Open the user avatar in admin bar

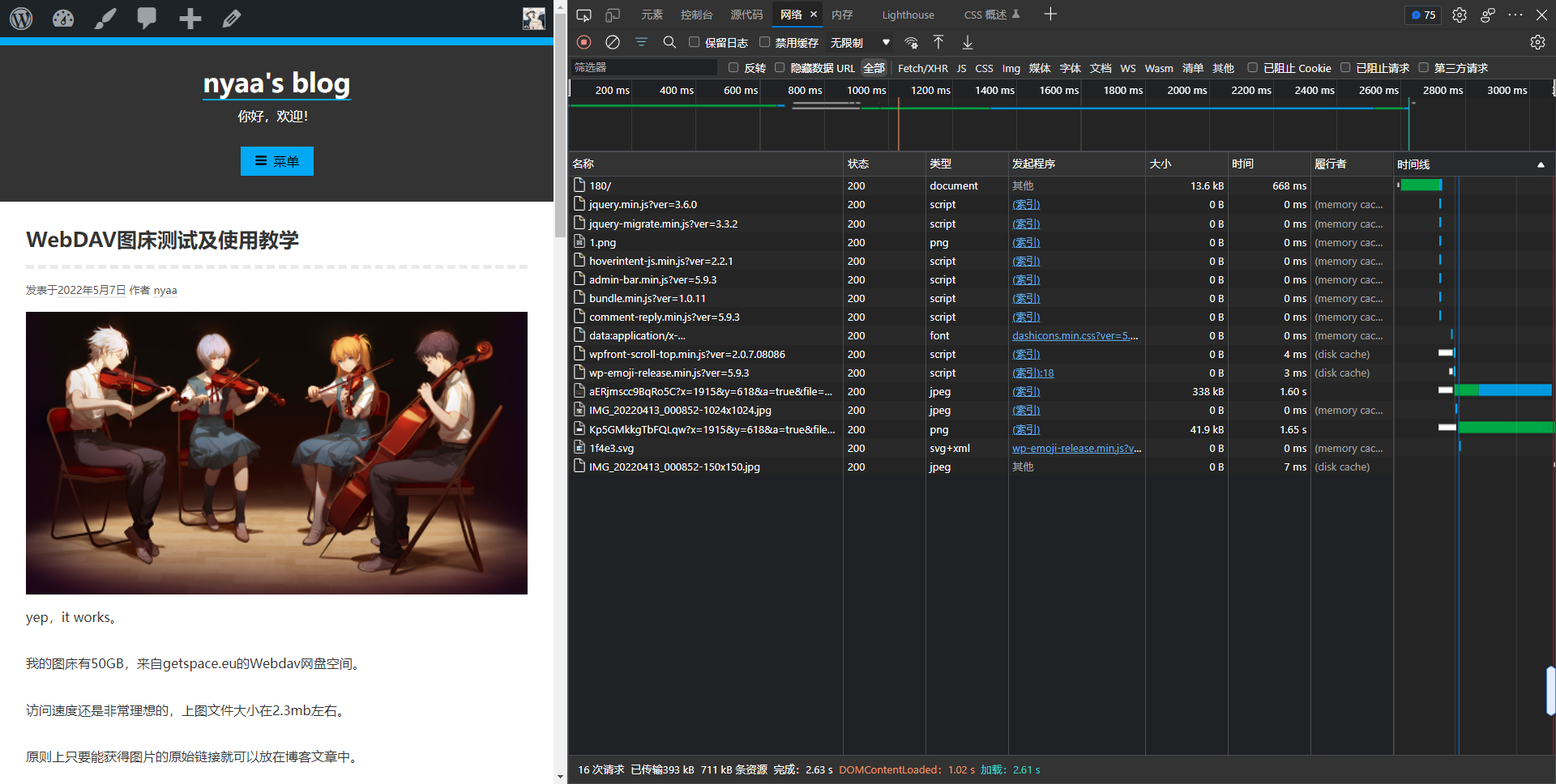(x=534, y=19)
